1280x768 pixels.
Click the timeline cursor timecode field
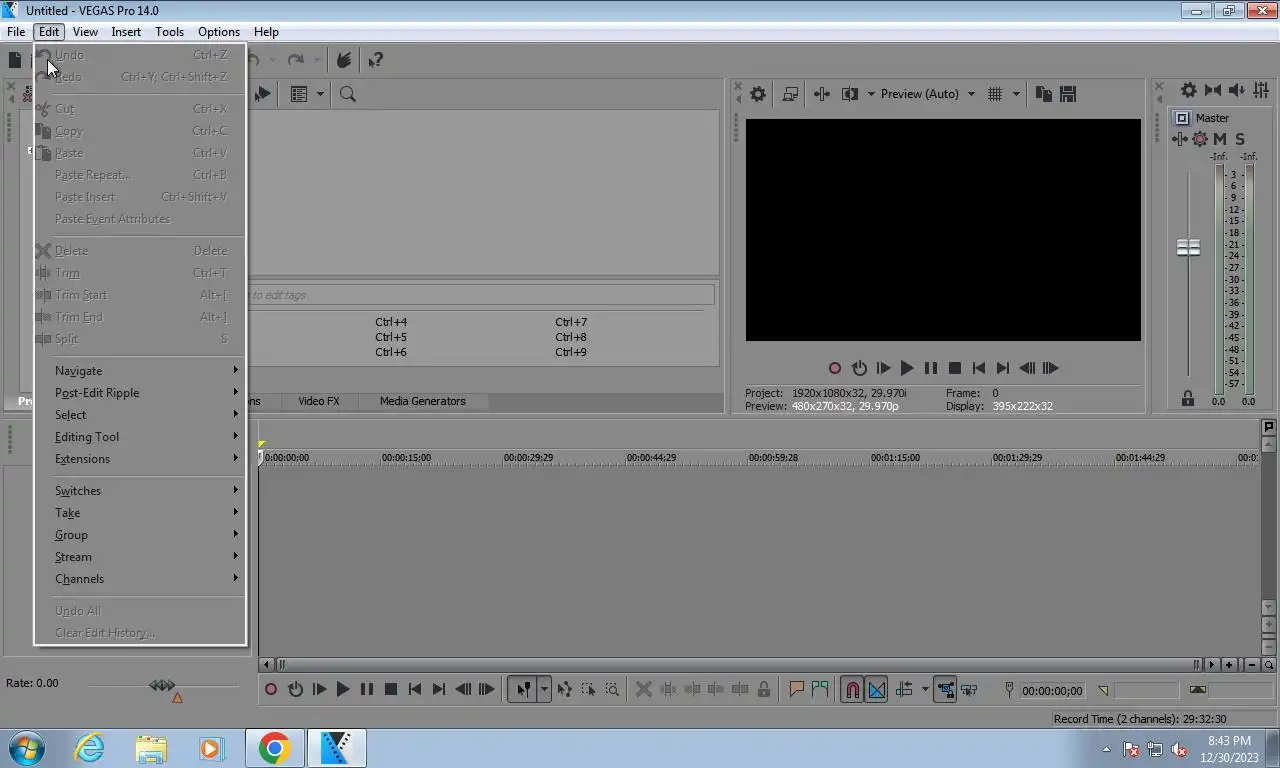(x=1052, y=690)
